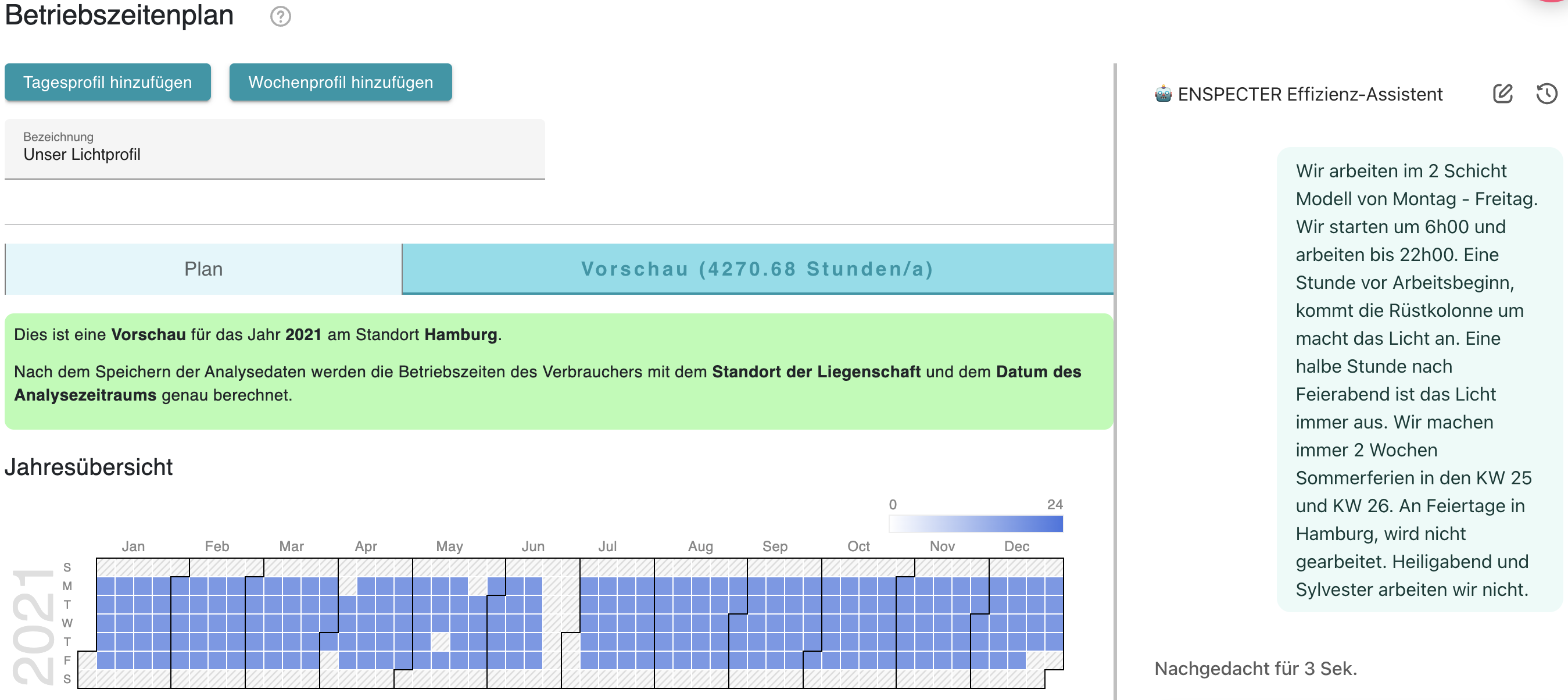Click the Oct month label in heatmap
1568x700 pixels.
[858, 547]
